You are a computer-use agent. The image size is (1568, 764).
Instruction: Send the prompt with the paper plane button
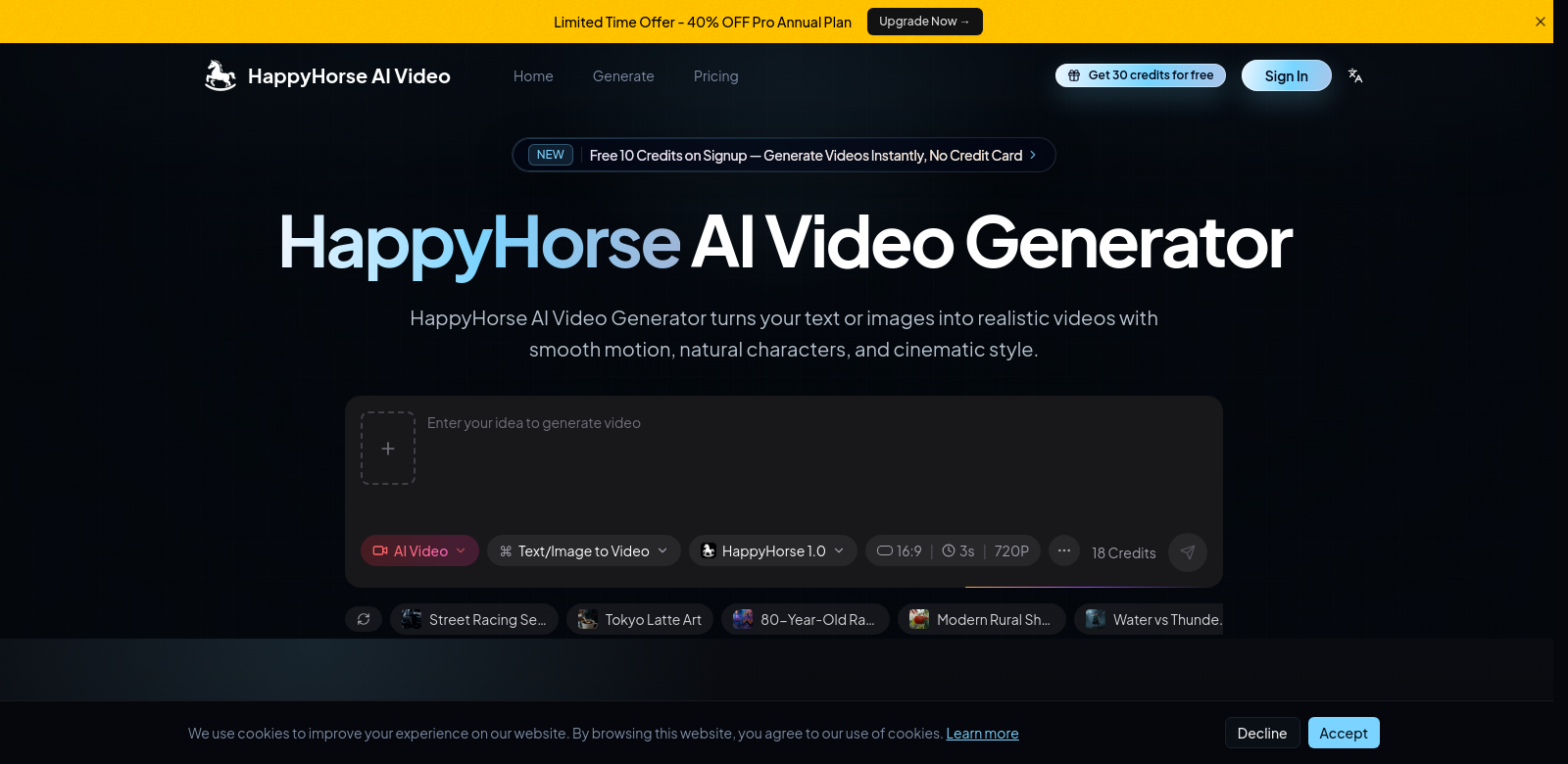[x=1188, y=551]
